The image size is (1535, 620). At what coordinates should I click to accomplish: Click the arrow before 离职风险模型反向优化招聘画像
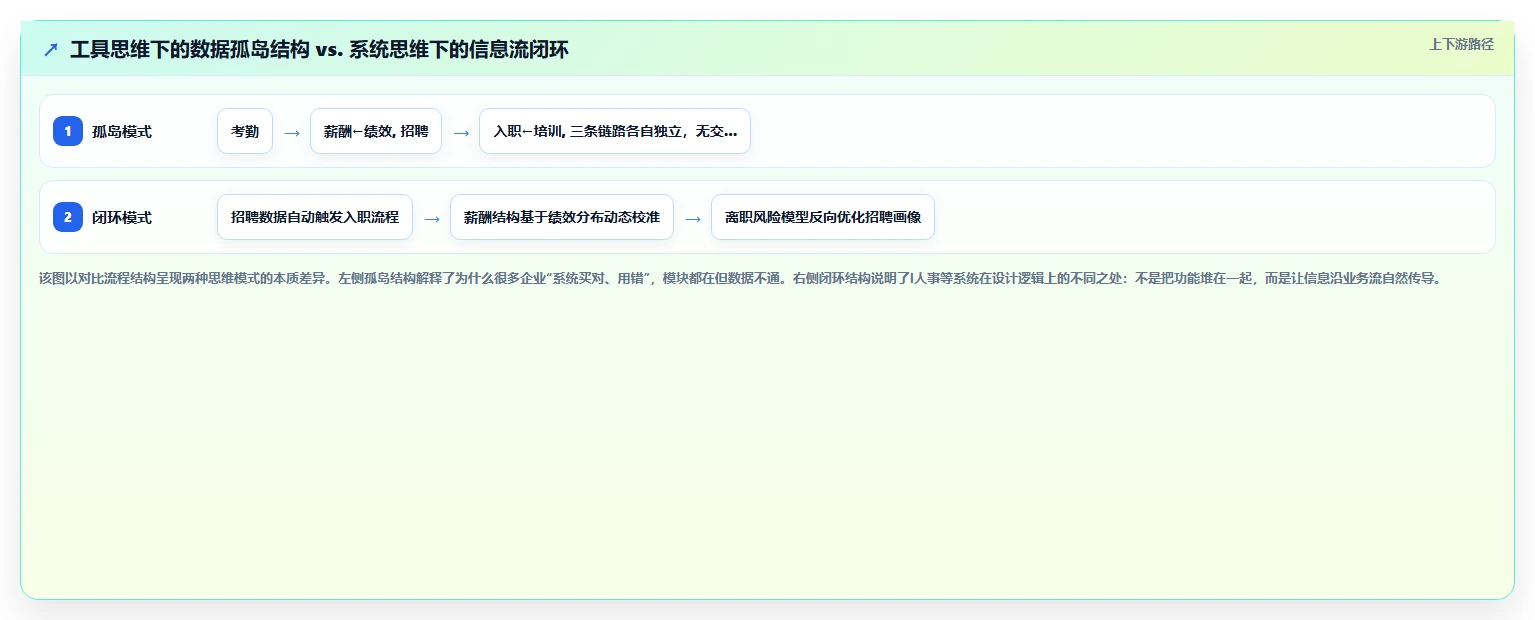(x=693, y=218)
